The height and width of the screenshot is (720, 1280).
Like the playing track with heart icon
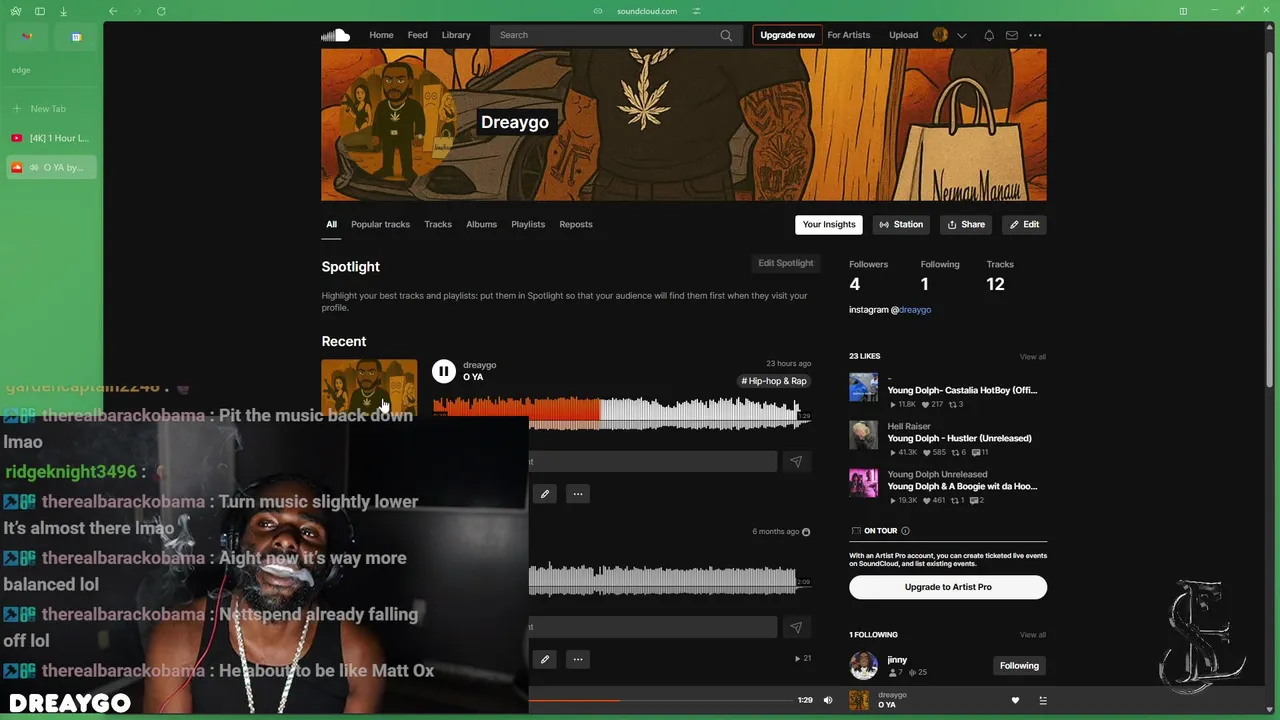1015,700
